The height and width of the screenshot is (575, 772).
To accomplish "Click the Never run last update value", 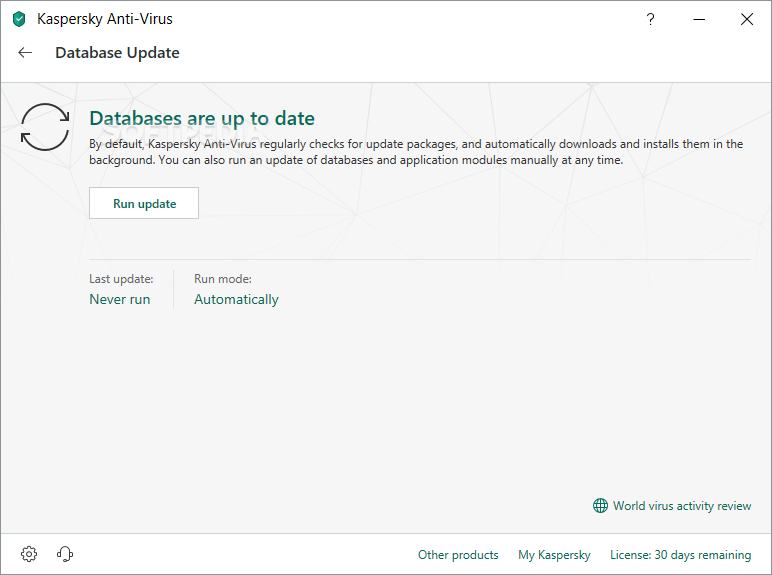I will coord(120,299).
